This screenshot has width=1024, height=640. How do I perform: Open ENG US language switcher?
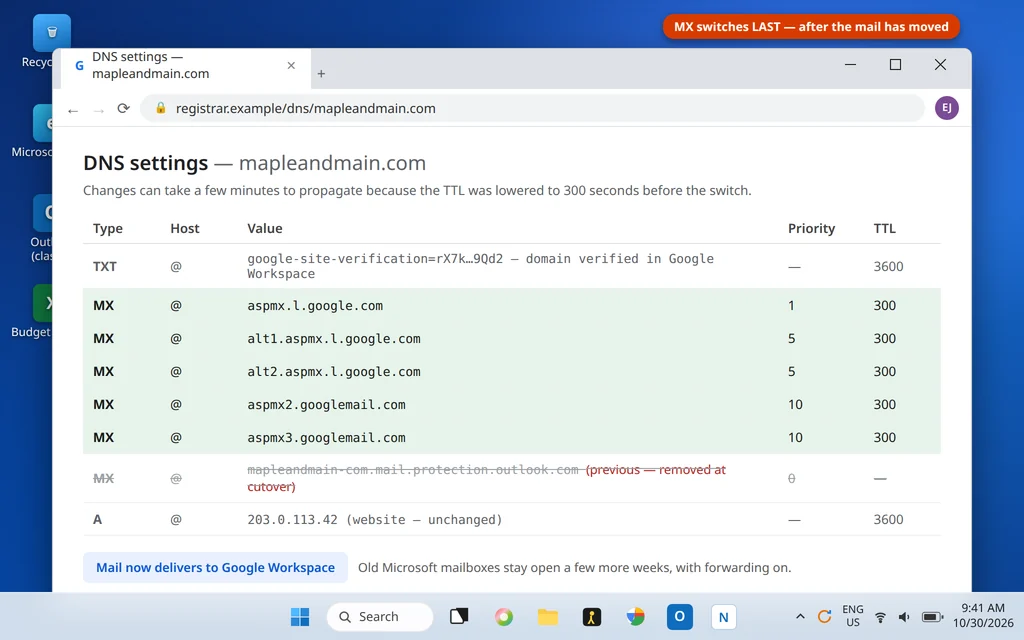pos(853,616)
